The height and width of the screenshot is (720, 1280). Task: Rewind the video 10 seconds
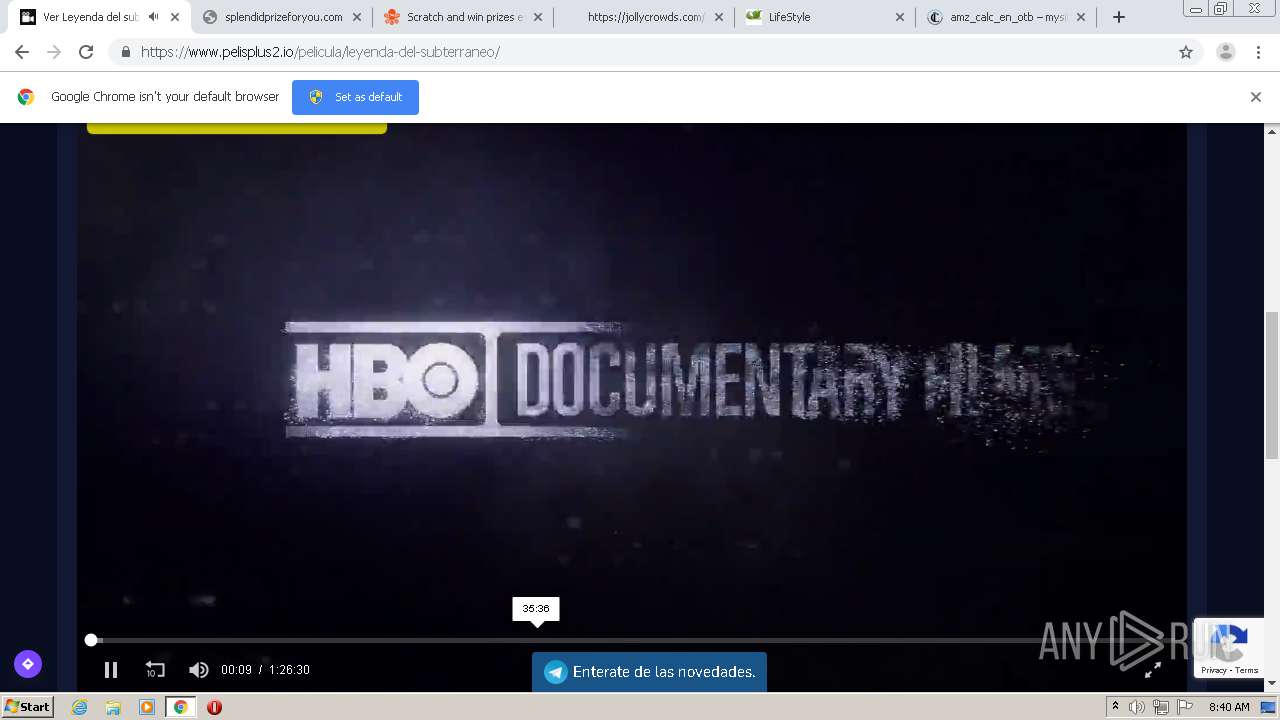coord(155,670)
